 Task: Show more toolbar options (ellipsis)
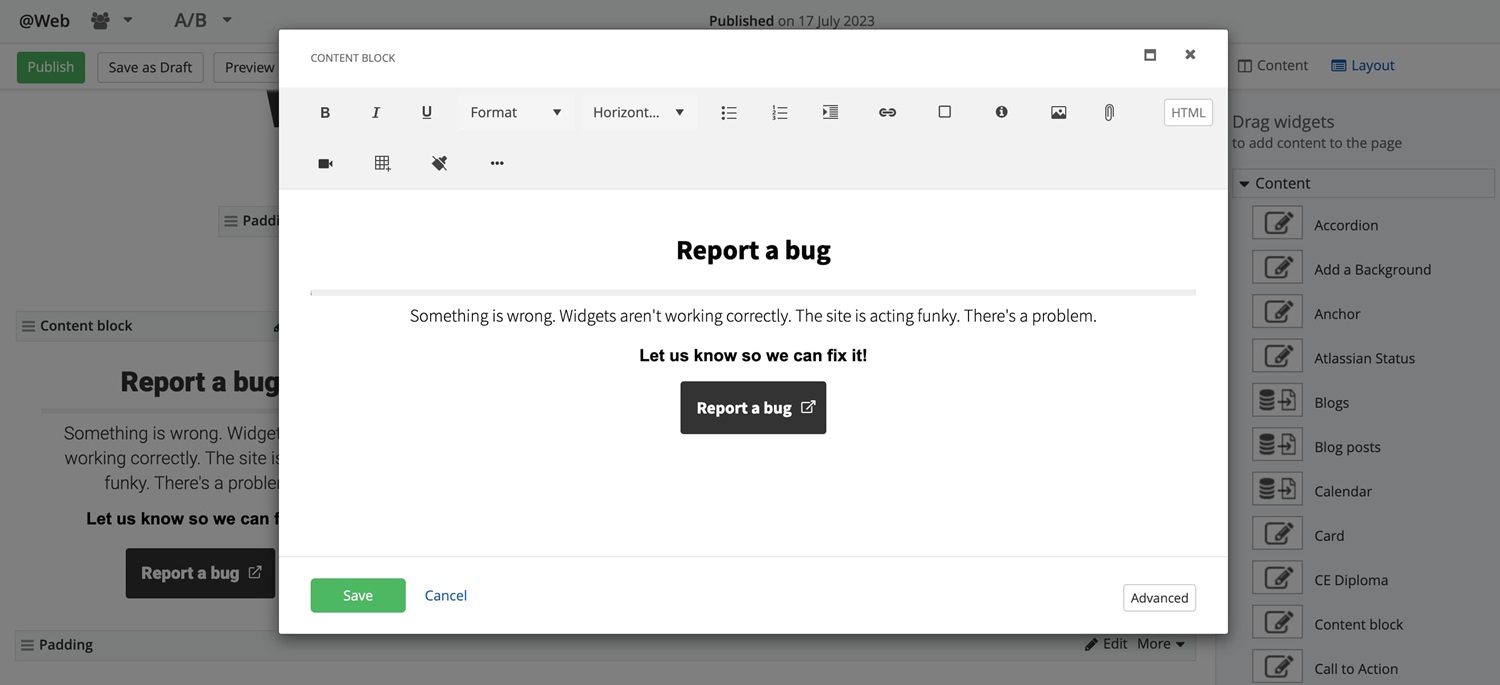pos(497,163)
